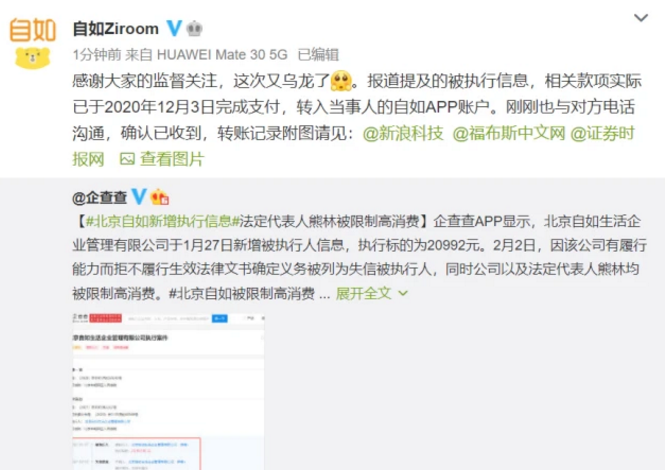Click the 1分钟前 timestamp
The width and height of the screenshot is (666, 470).
tap(97, 55)
